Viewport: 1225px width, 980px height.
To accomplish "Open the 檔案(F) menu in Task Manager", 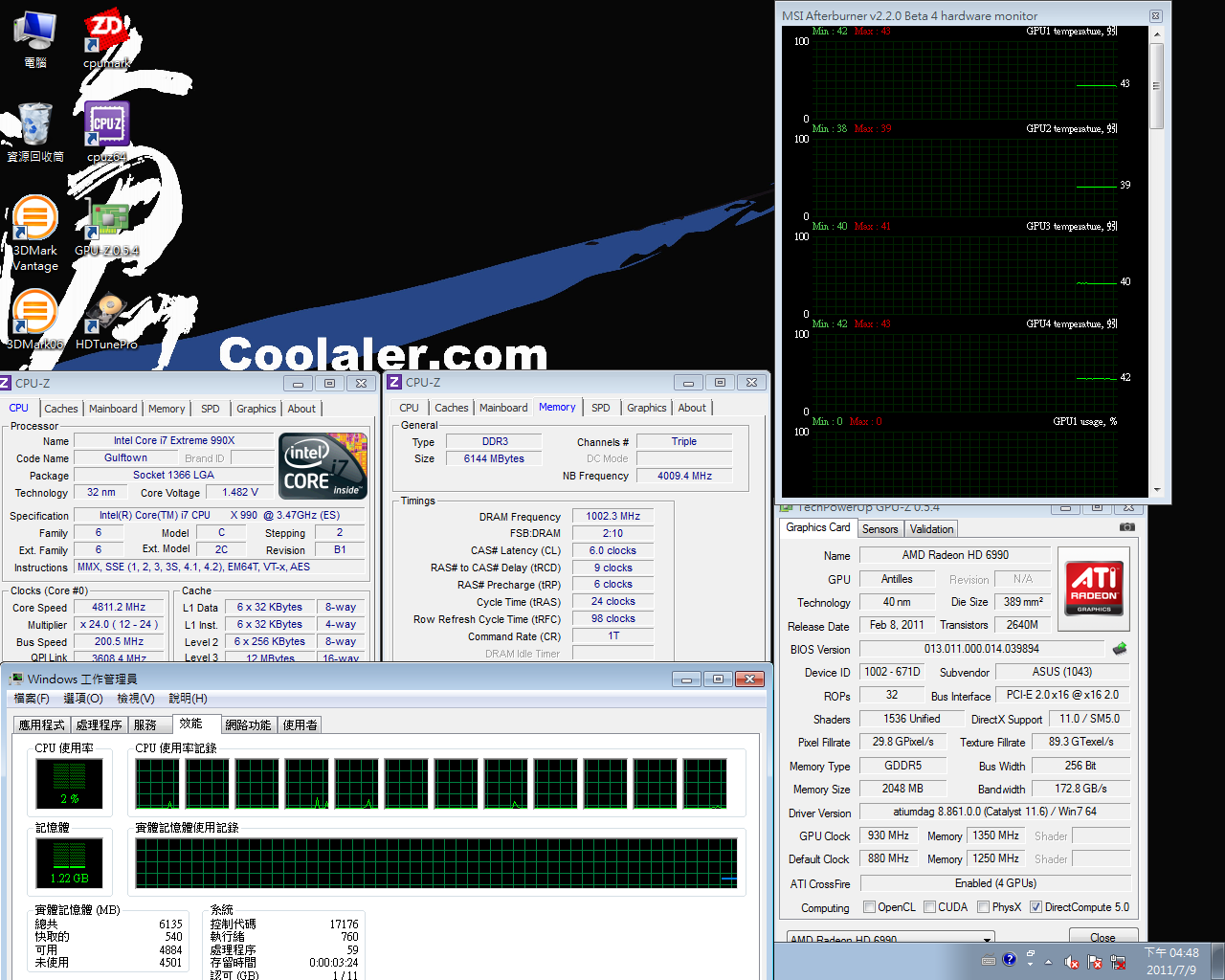I will click(x=32, y=699).
